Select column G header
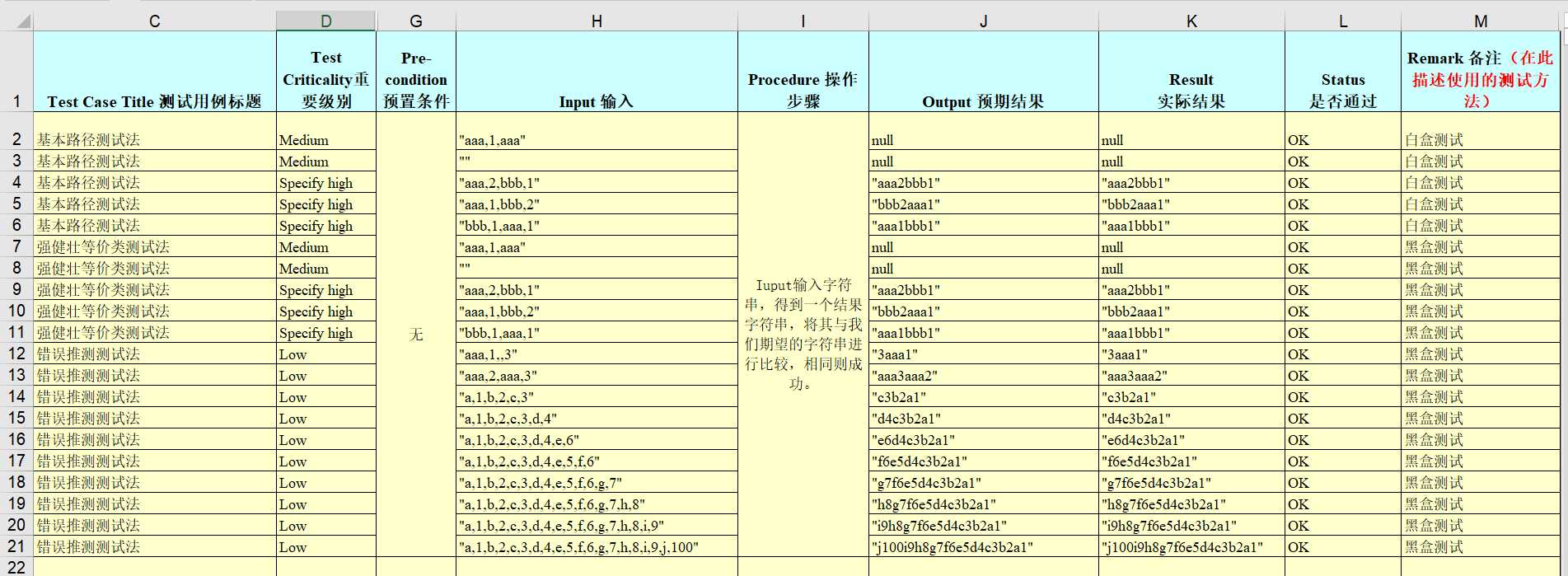 (x=416, y=21)
